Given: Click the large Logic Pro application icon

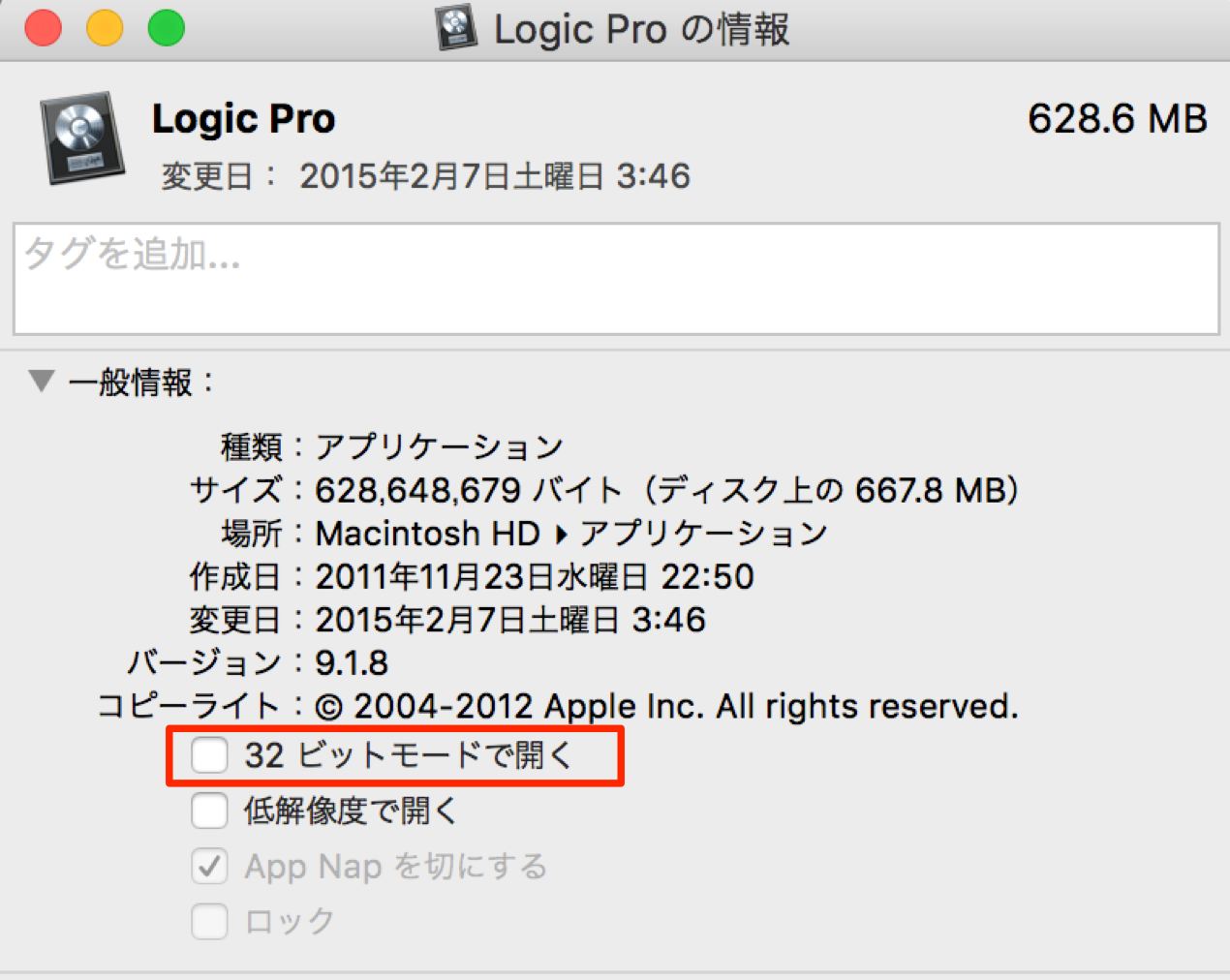Looking at the screenshot, I should (82, 138).
